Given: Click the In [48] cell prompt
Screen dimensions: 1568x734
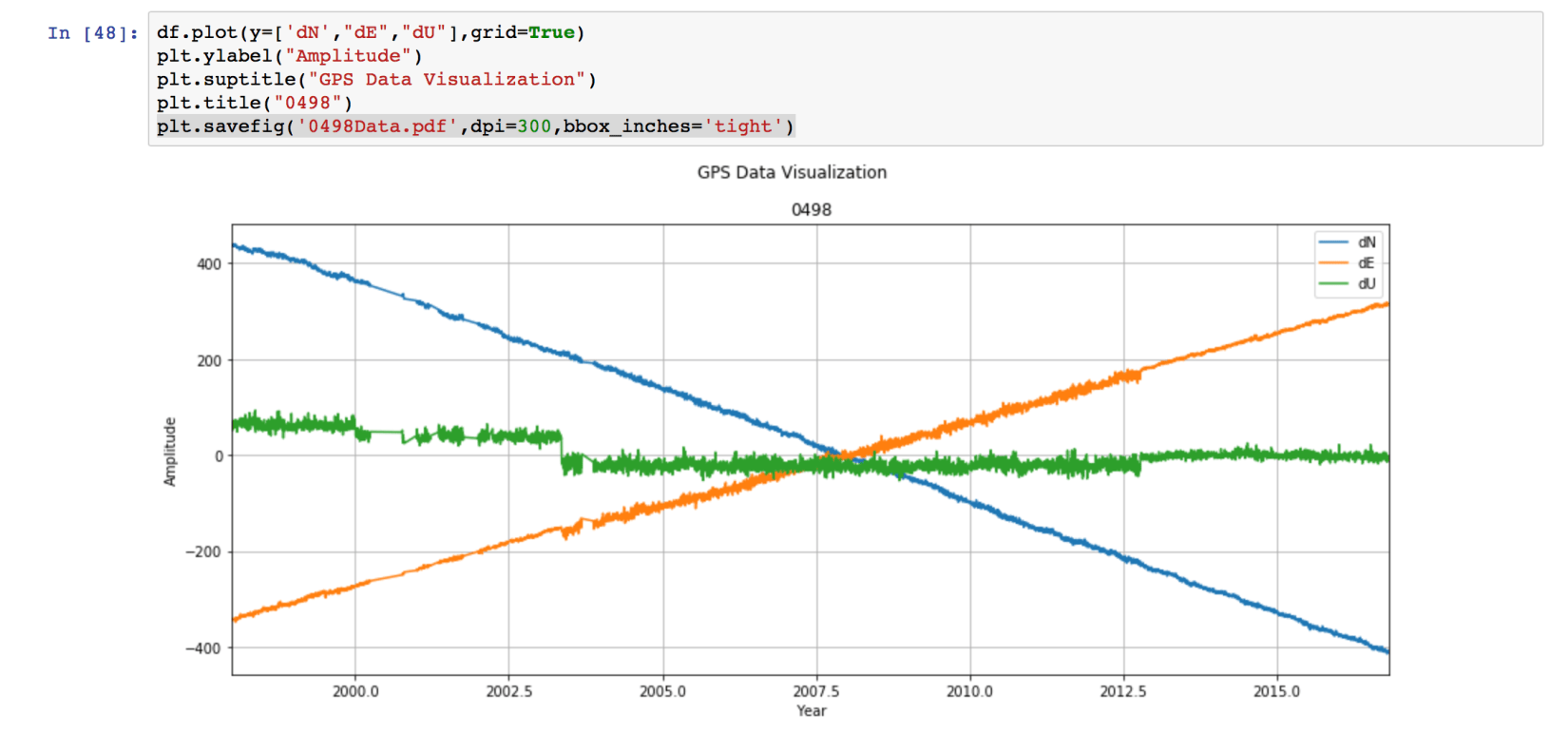Looking at the screenshot, I should (93, 33).
